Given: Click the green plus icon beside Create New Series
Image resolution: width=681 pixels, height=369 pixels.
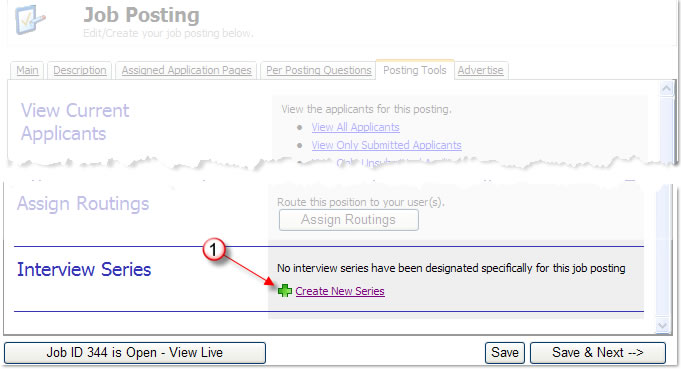Looking at the screenshot, I should [x=285, y=291].
